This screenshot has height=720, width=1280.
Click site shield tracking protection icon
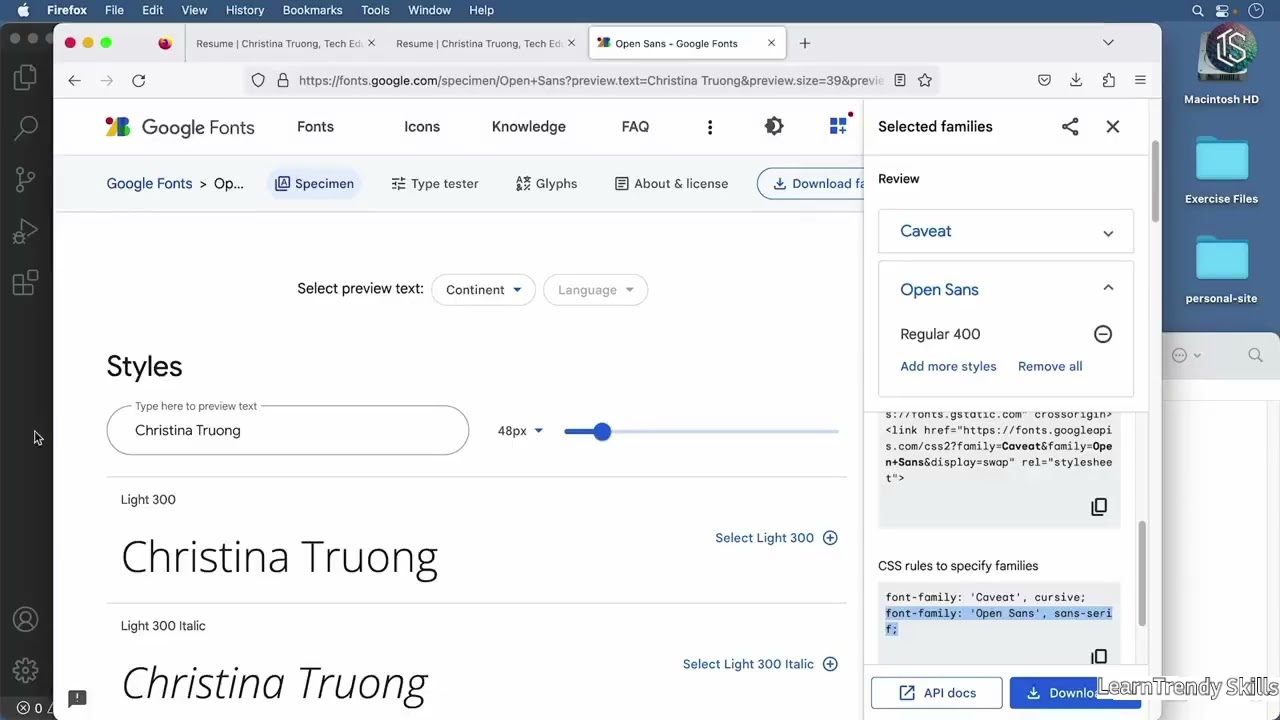(x=258, y=80)
